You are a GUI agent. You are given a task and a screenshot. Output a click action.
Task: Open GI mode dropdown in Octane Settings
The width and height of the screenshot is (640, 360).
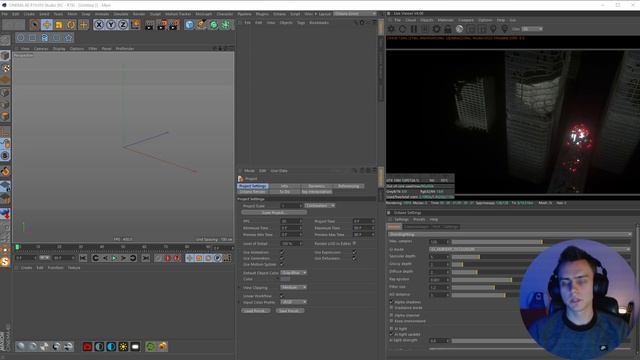pyautogui.click(x=529, y=249)
